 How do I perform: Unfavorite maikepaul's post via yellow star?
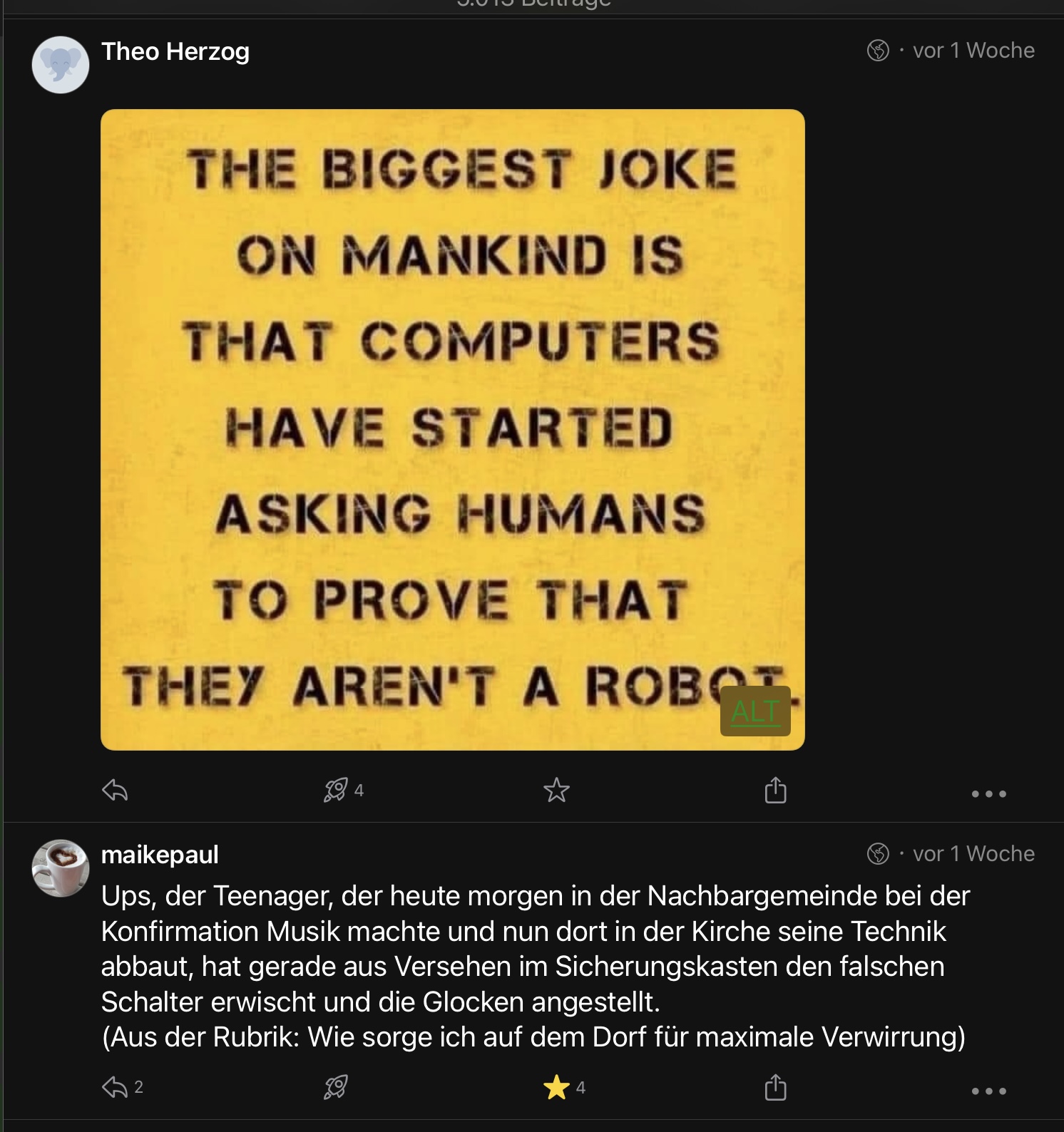(556, 1087)
